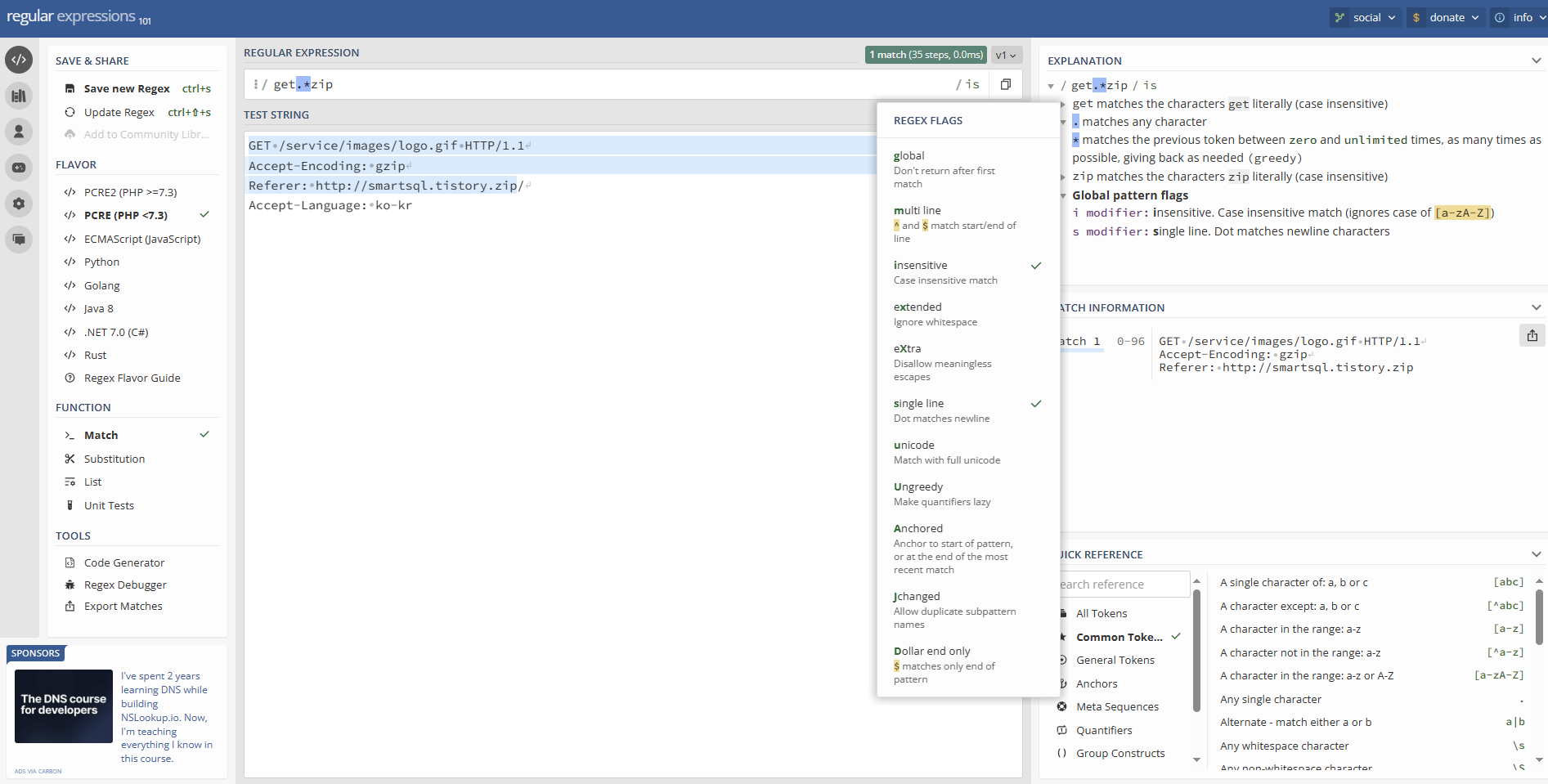
Task: Click the 1 match result badge
Action: pos(926,55)
